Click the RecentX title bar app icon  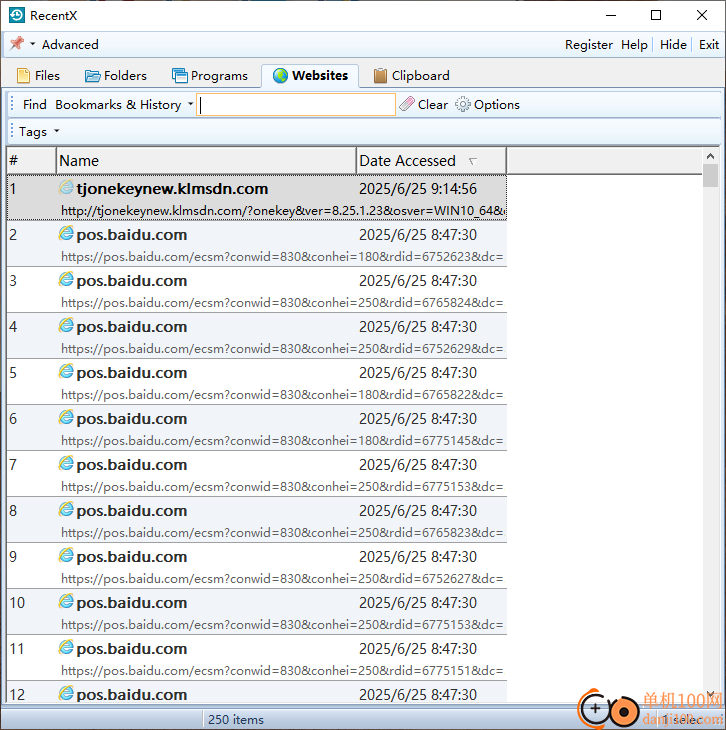click(x=17, y=15)
